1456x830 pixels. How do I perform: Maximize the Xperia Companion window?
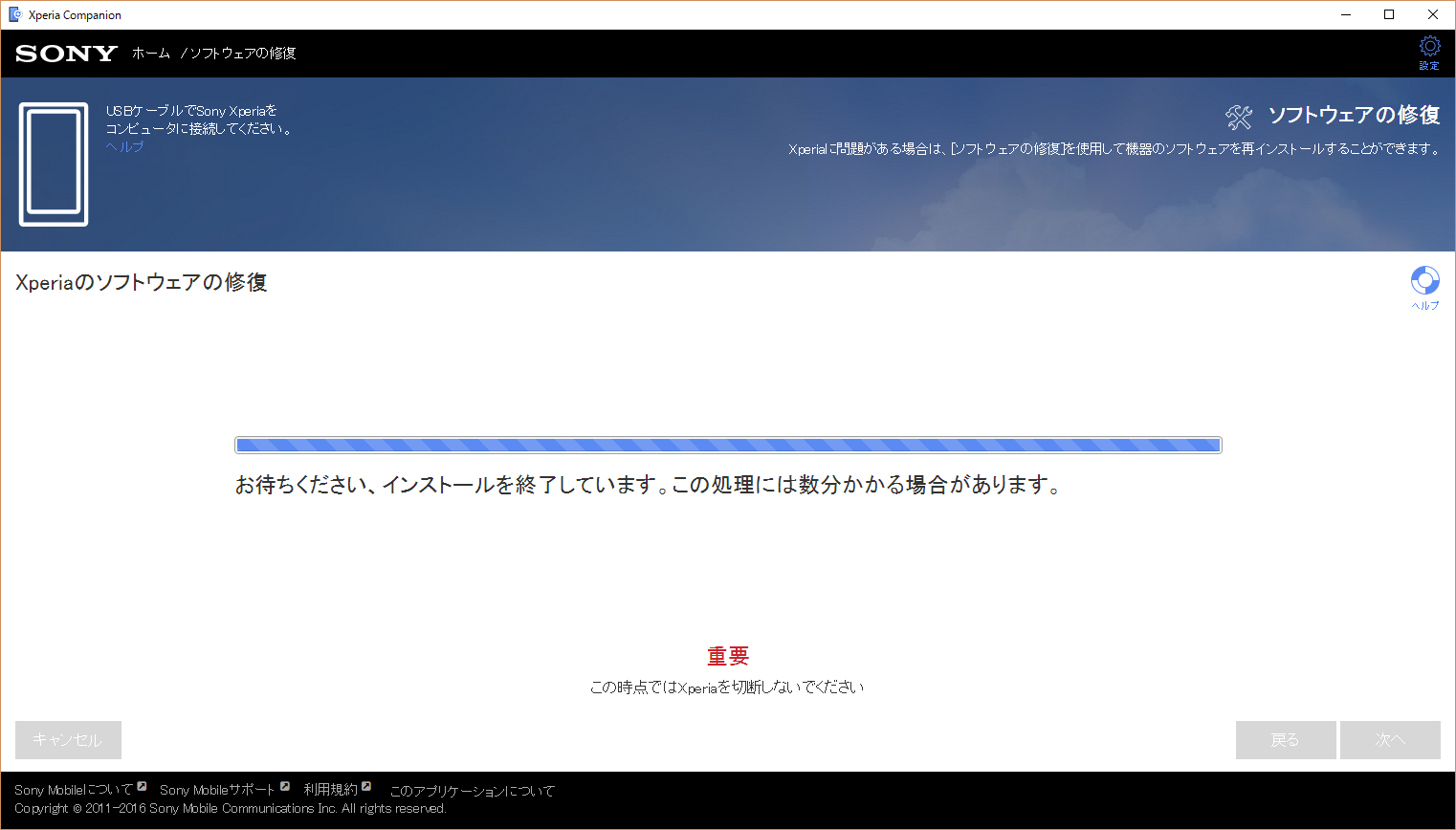point(1389,14)
